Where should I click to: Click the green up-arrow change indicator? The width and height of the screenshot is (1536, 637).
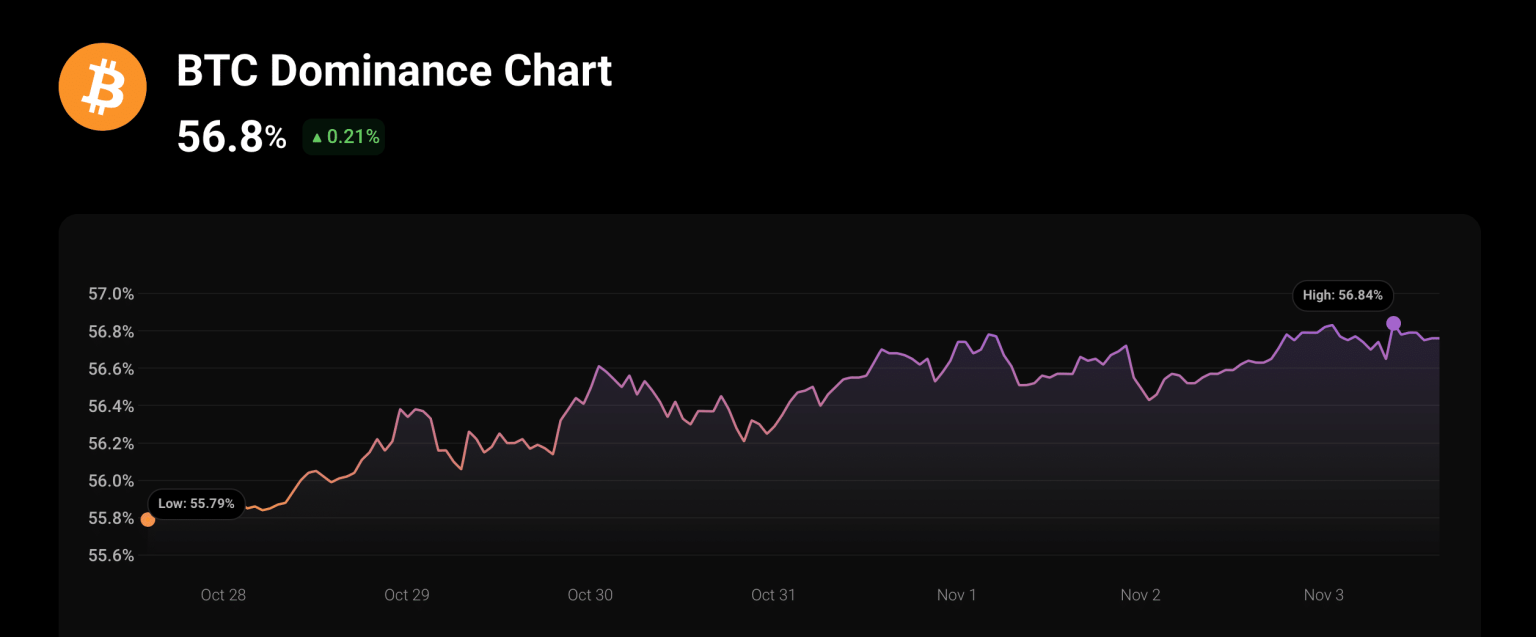tap(317, 138)
